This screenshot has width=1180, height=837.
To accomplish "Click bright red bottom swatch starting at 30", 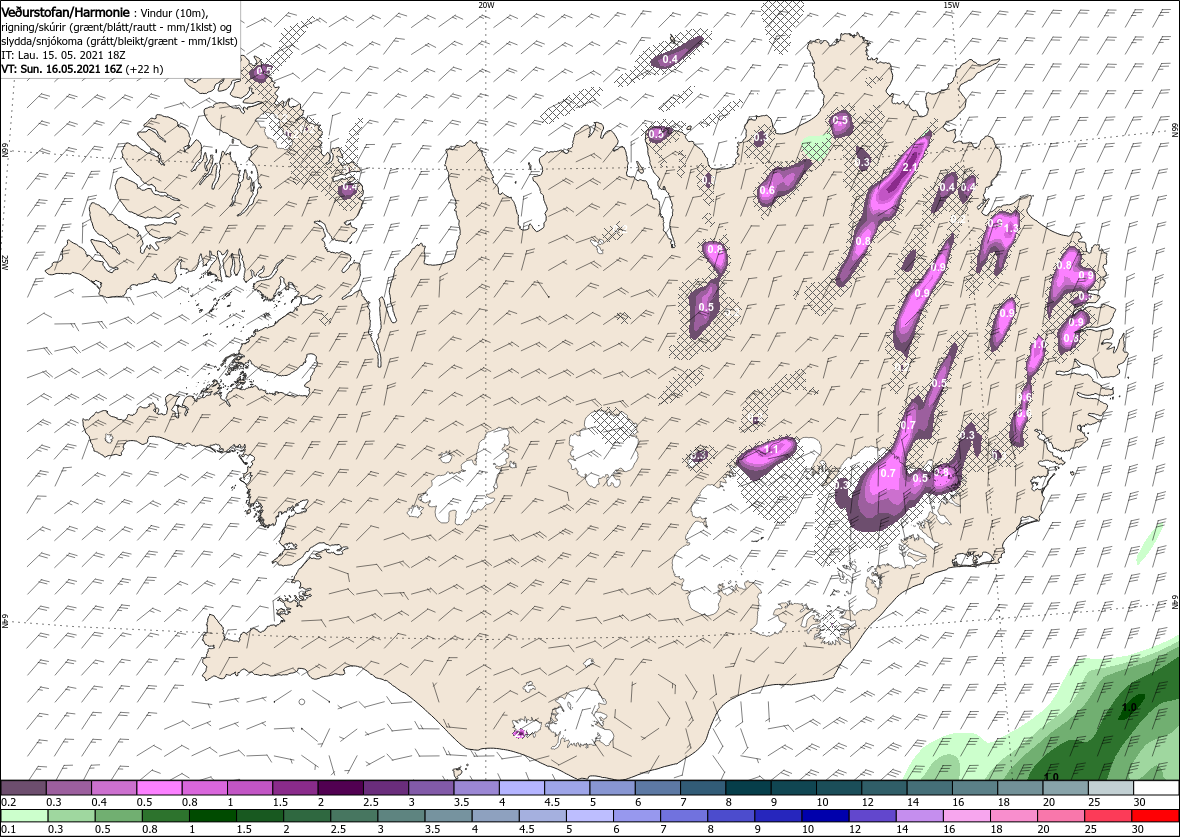I will [1155, 817].
